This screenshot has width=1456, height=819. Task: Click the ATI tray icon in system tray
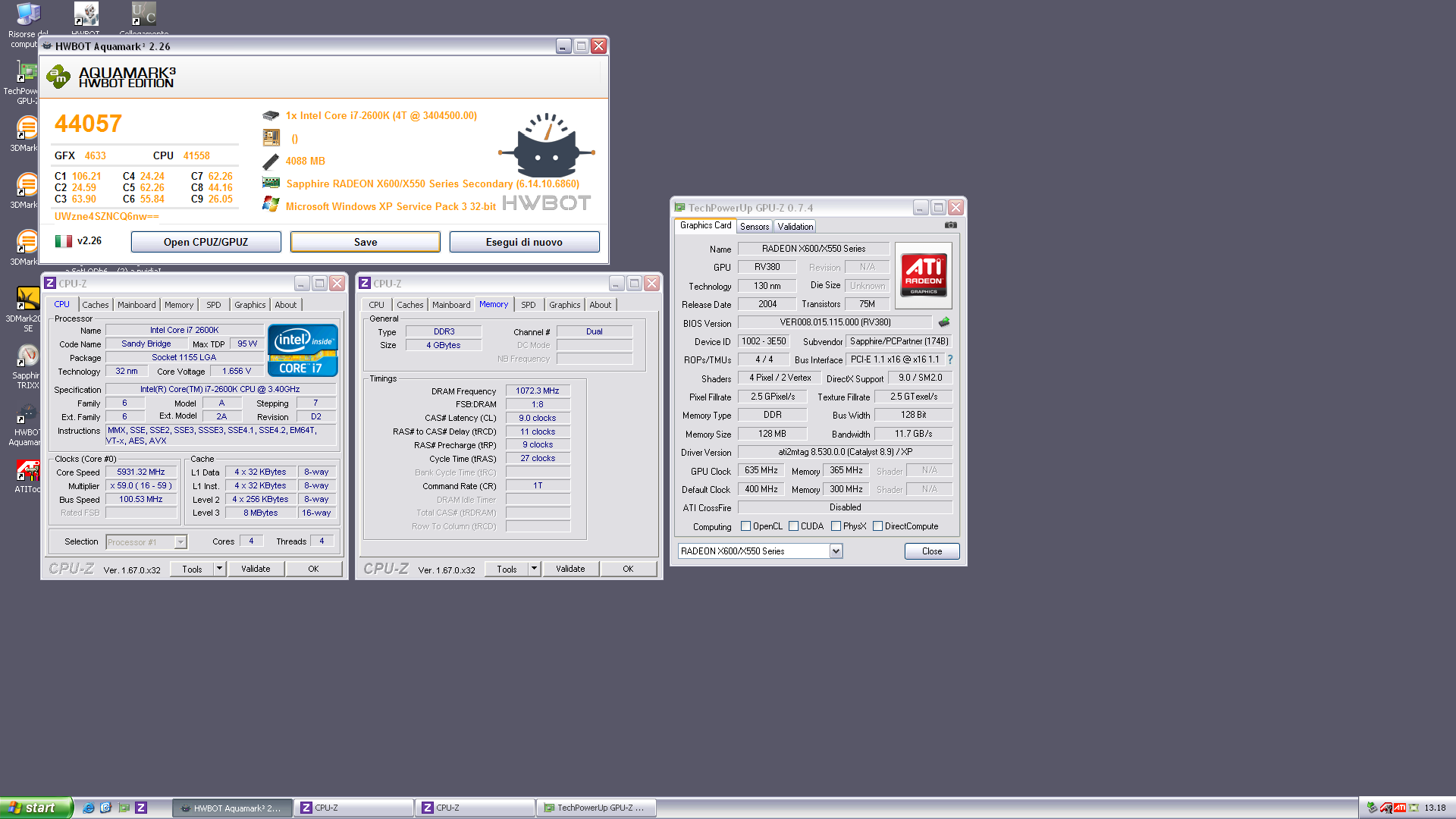(x=1399, y=808)
